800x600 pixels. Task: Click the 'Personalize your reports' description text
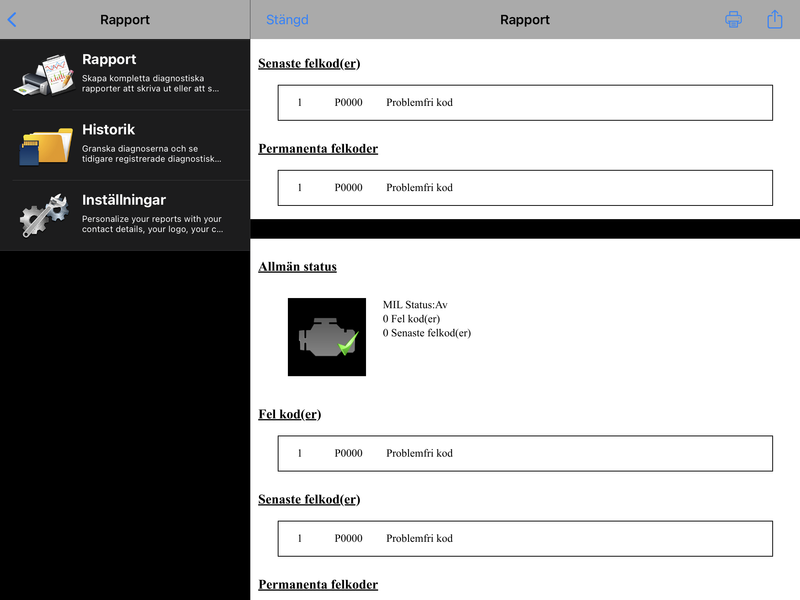click(152, 224)
